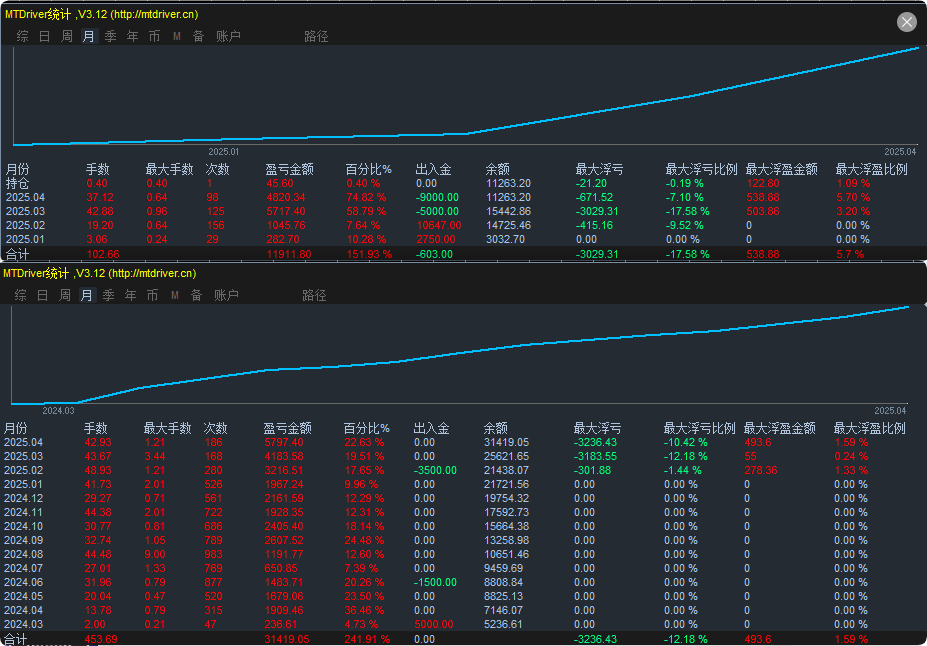927x646 pixels.
Task: Select 季 quarterly tab in top panel
Action: click(111, 36)
